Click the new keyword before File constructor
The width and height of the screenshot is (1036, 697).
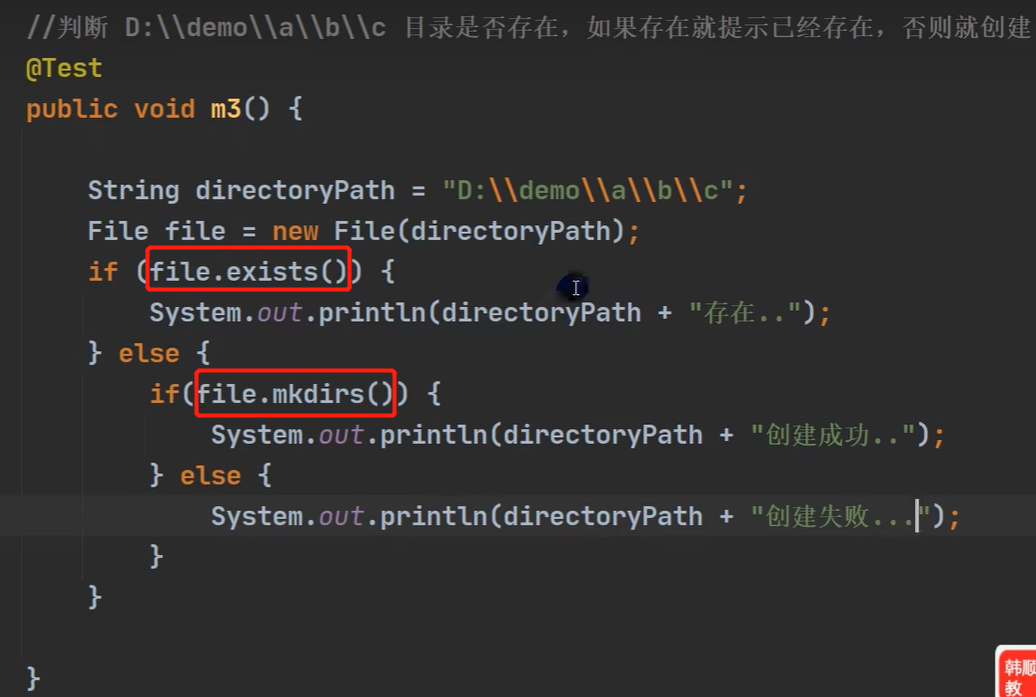[295, 232]
